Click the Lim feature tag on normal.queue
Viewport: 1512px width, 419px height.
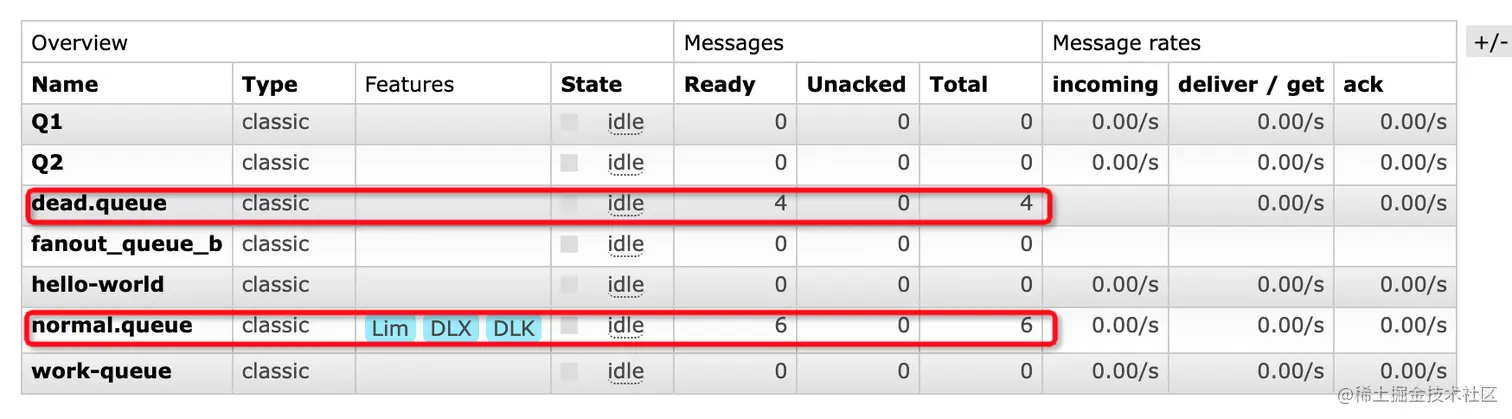tap(391, 328)
